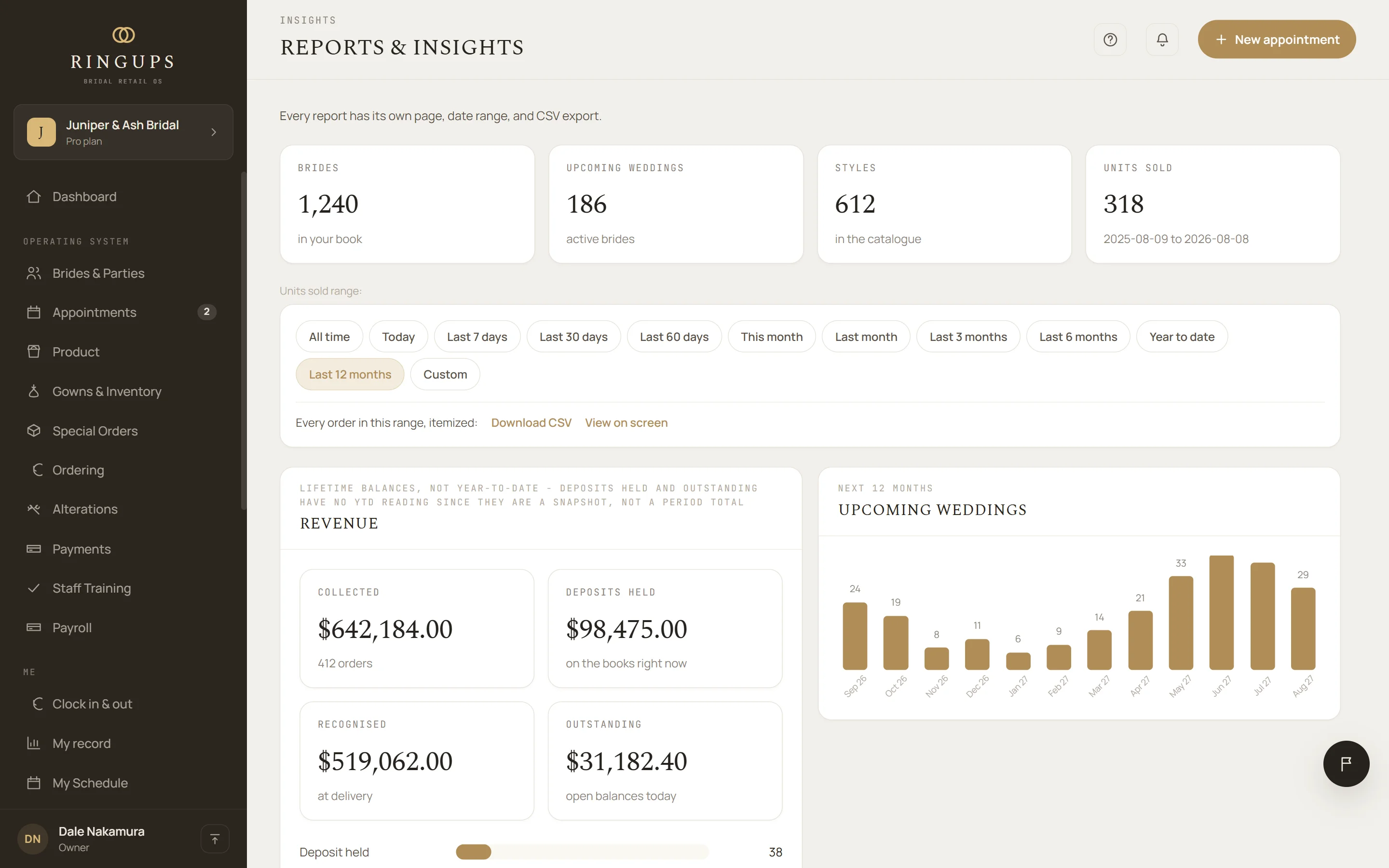Download CSV of itemized orders

(531, 422)
